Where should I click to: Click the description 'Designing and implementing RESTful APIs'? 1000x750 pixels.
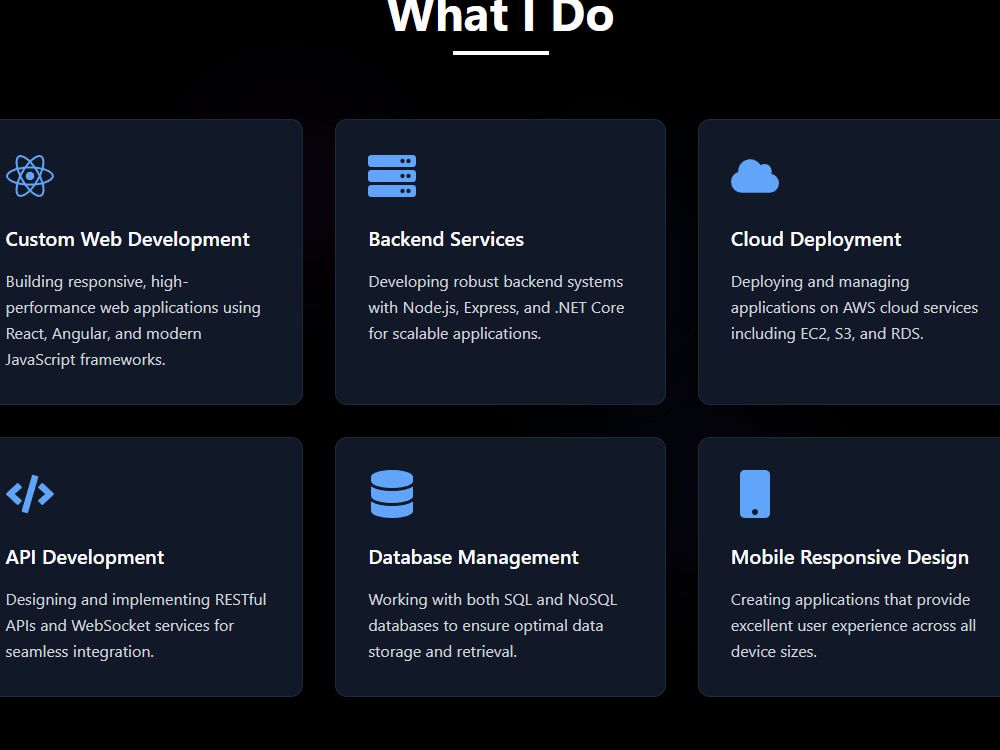136,626
